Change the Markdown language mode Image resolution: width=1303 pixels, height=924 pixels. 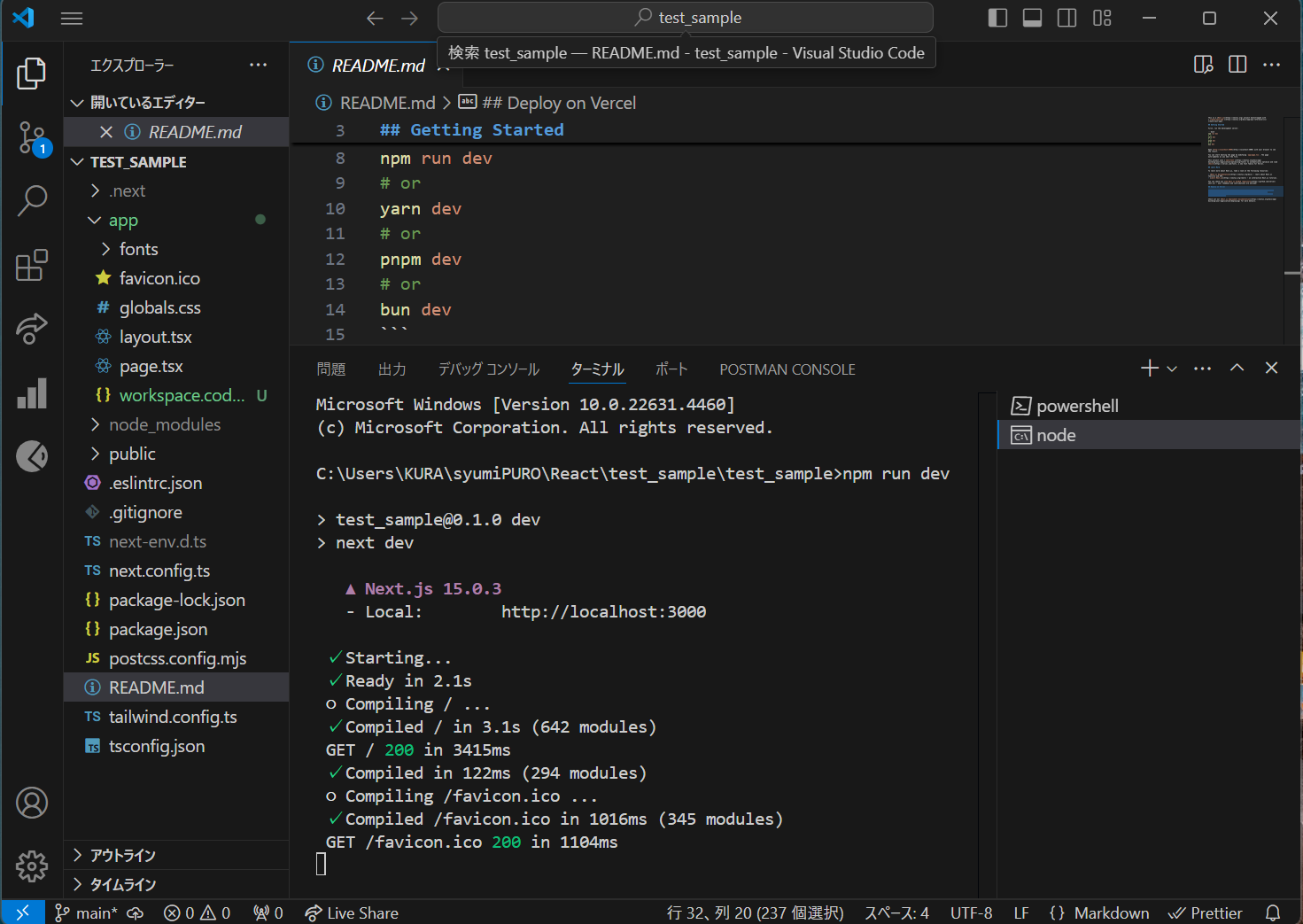point(1111,912)
